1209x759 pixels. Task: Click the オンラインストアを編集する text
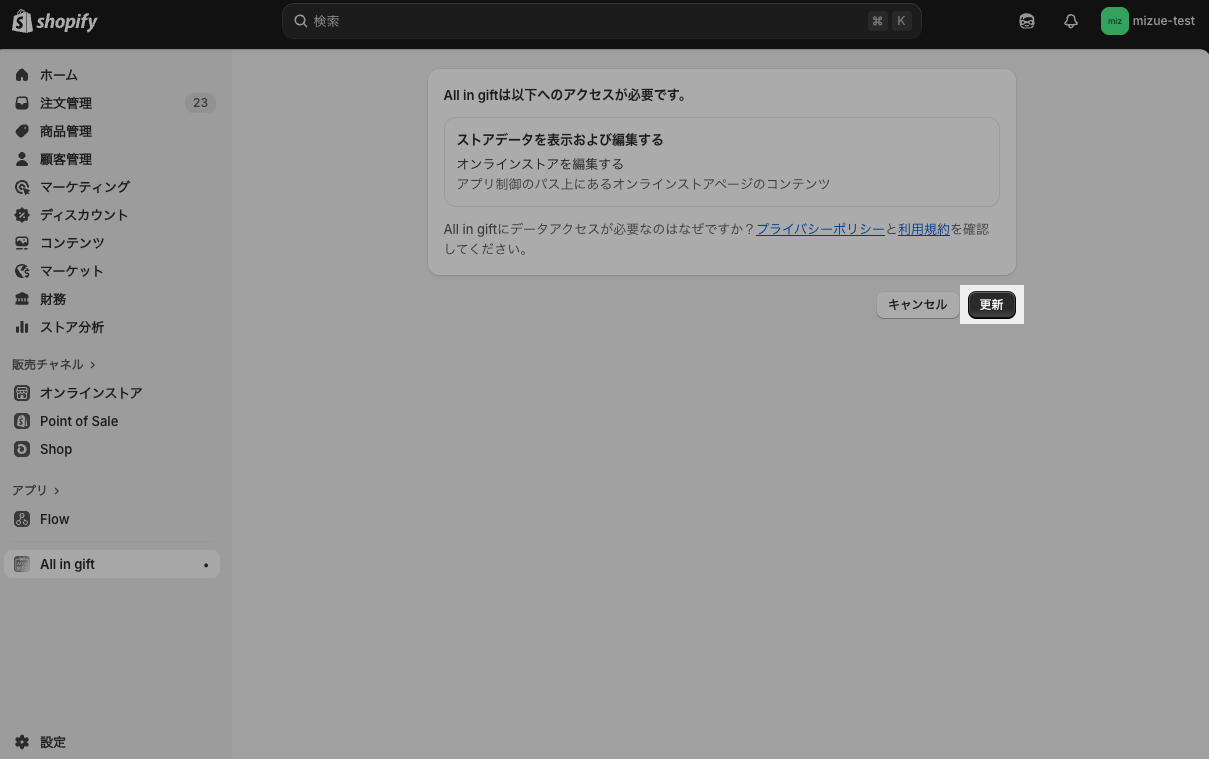coord(540,164)
